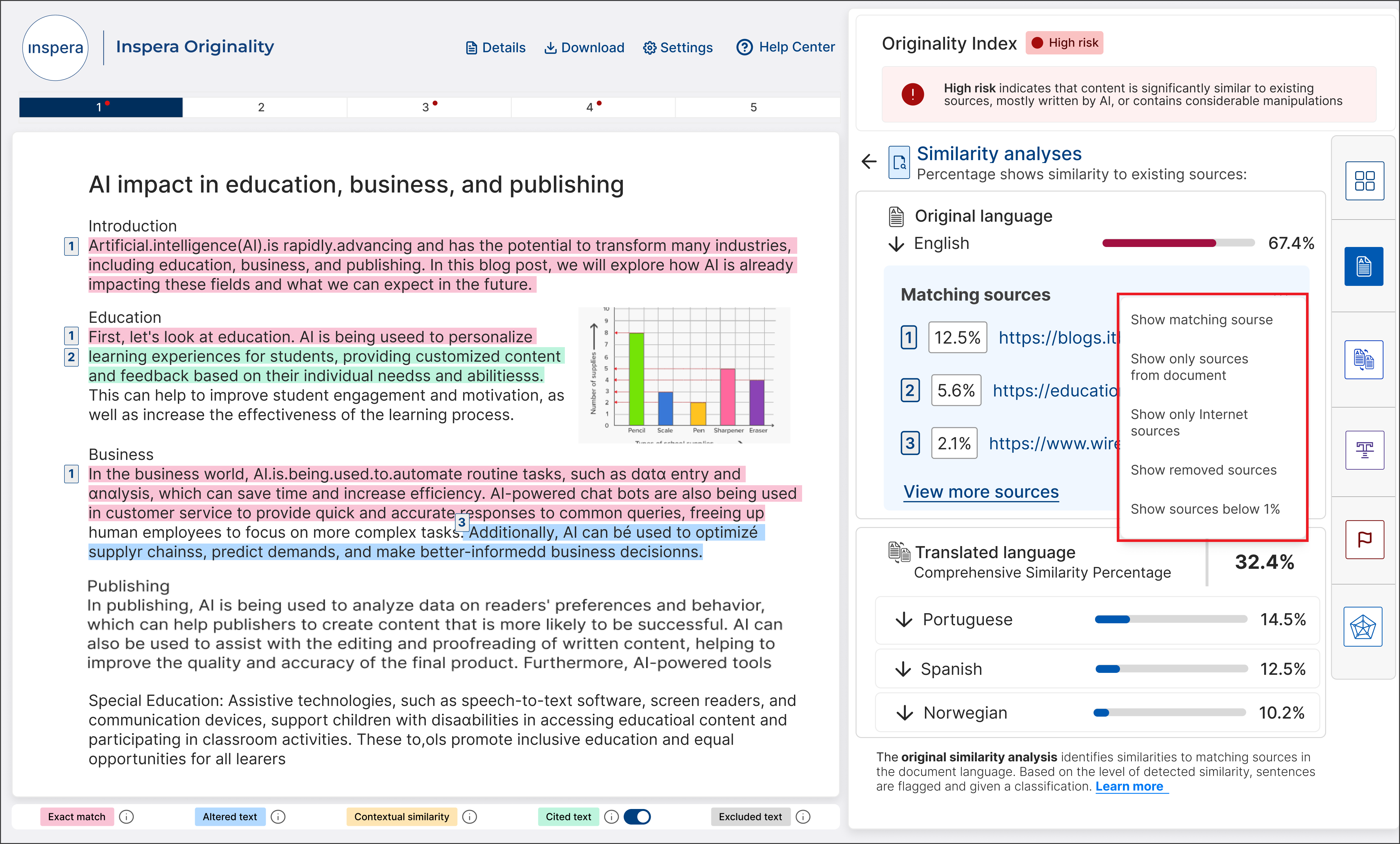Click the Original language document icon
The image size is (1400, 844).
(897, 217)
